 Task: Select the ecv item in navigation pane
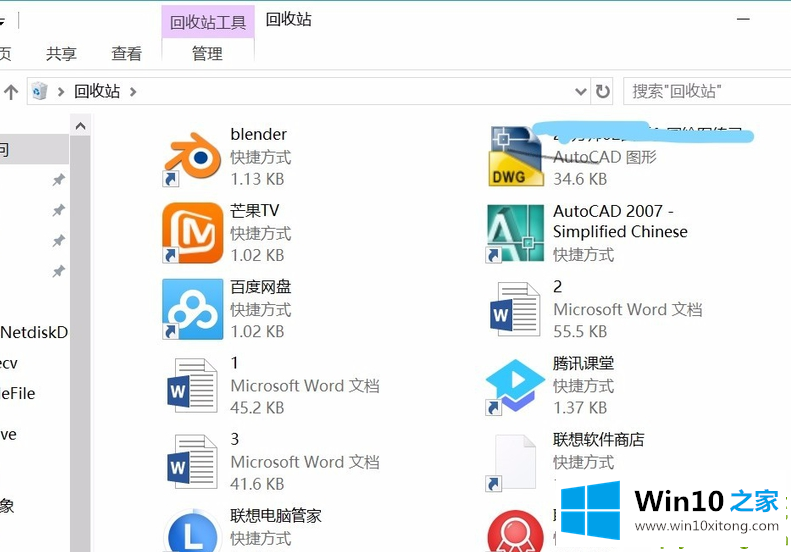point(9,363)
